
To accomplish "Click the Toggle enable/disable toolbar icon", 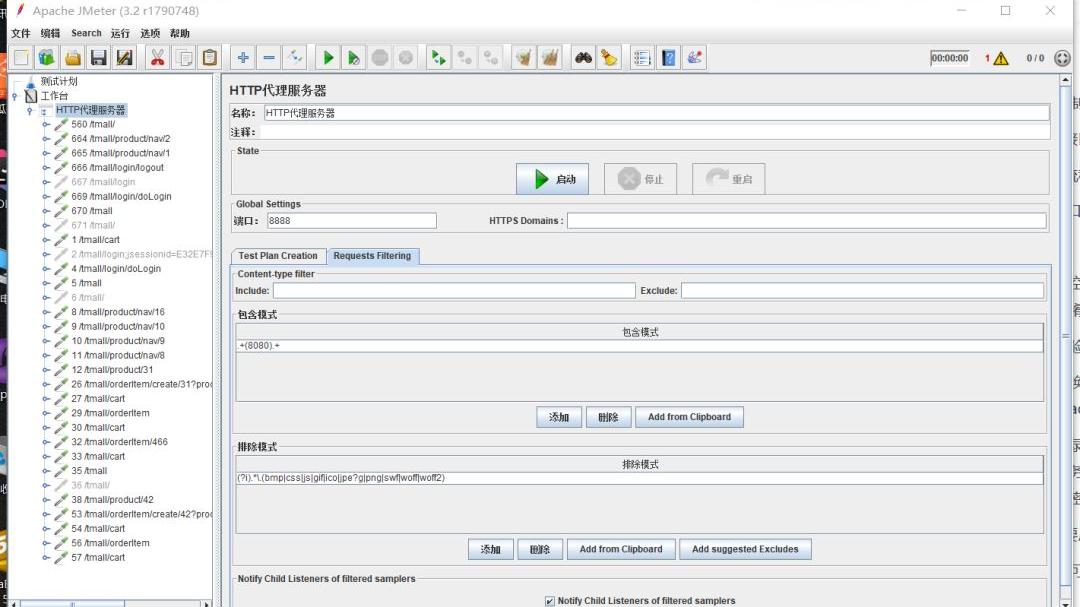I will [295, 58].
